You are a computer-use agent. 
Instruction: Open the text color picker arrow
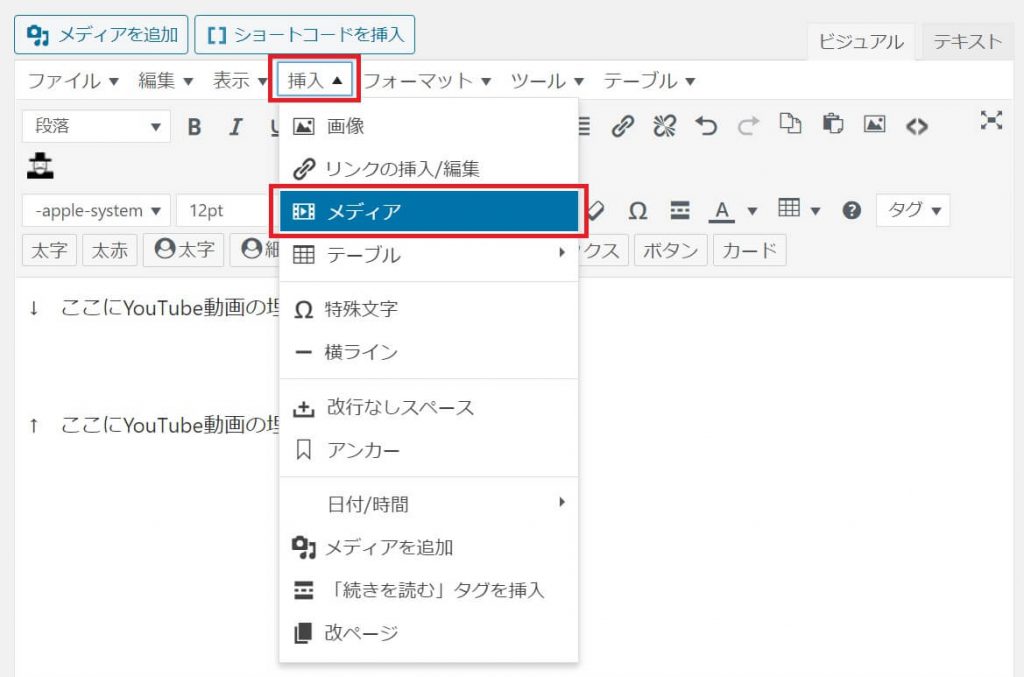click(x=752, y=210)
